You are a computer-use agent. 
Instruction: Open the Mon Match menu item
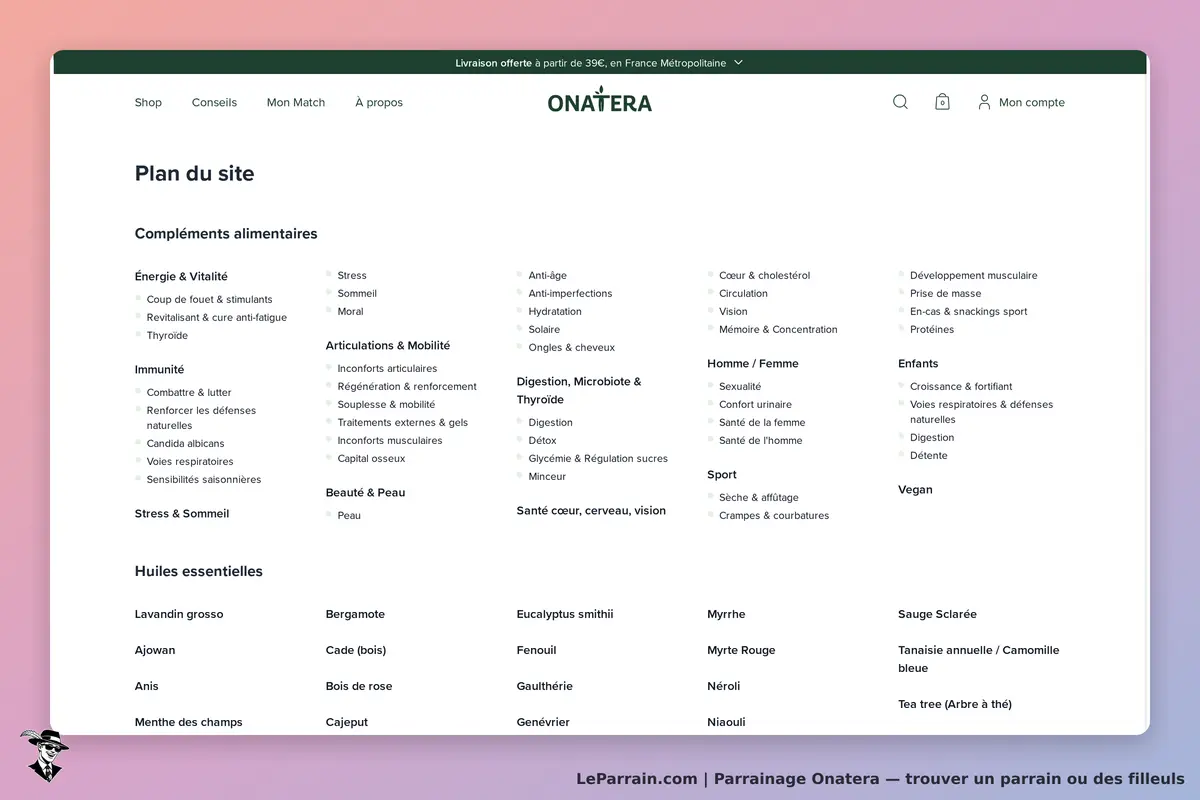(296, 102)
